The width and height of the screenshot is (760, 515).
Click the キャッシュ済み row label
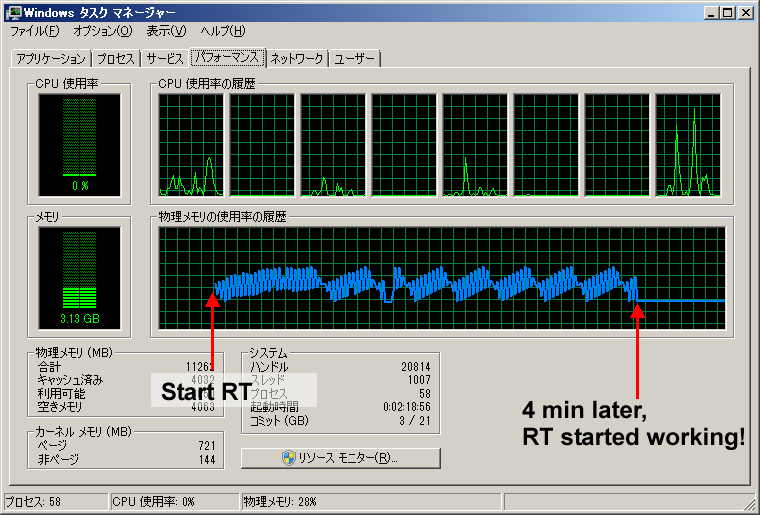[70, 380]
